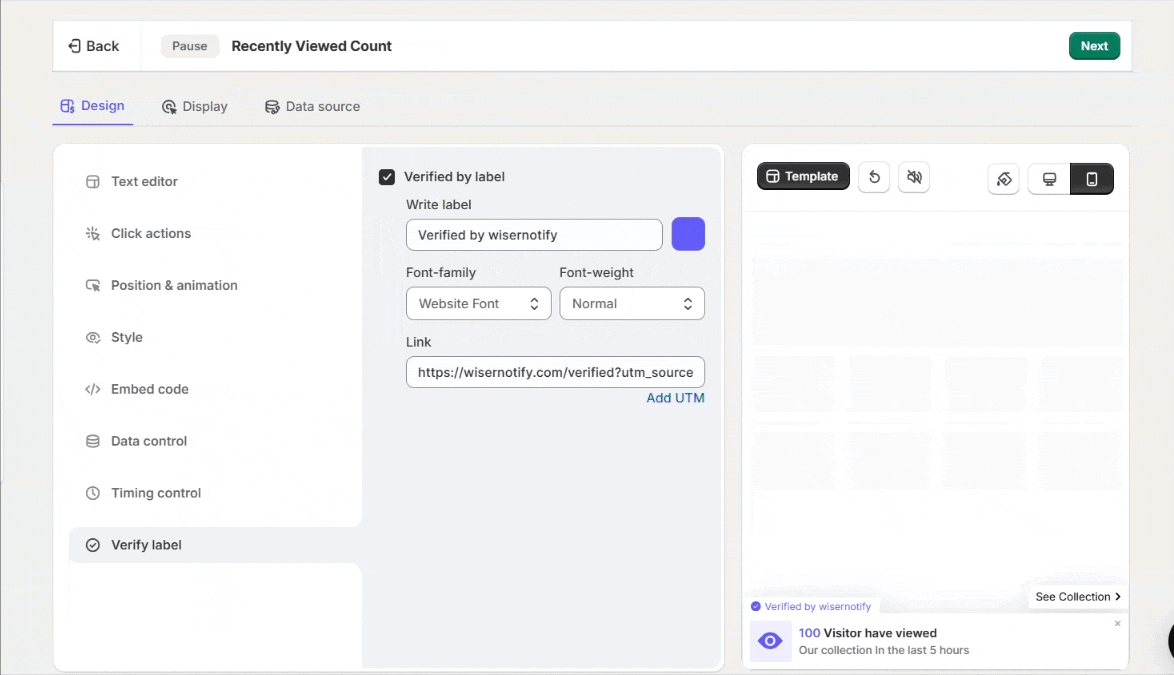Click the Pause status badge
The width and height of the screenshot is (1174, 675).
point(189,46)
